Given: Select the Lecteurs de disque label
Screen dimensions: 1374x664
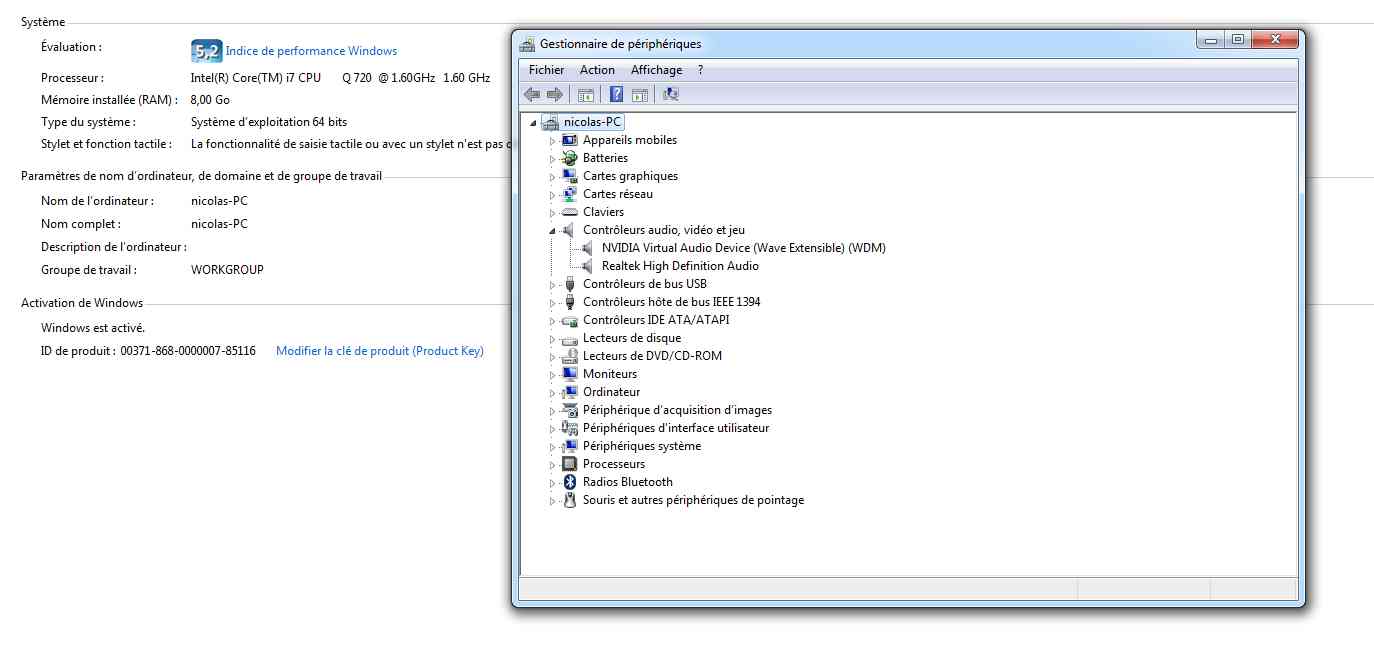Looking at the screenshot, I should [632, 338].
